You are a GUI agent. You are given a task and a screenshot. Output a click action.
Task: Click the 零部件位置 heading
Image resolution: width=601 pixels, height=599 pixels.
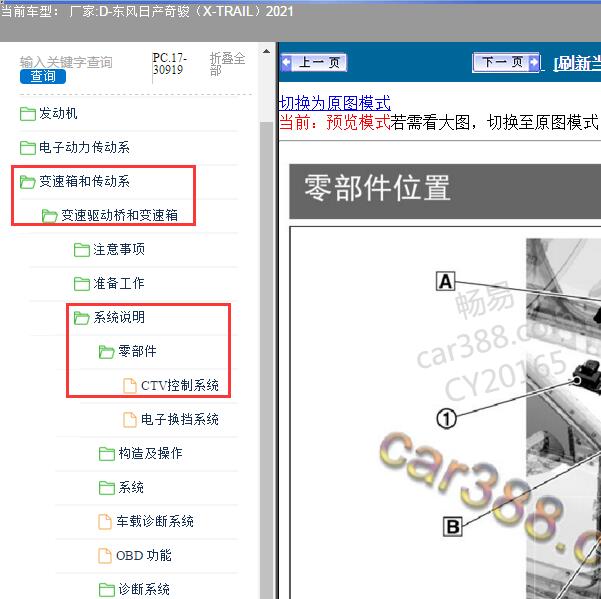(377, 188)
